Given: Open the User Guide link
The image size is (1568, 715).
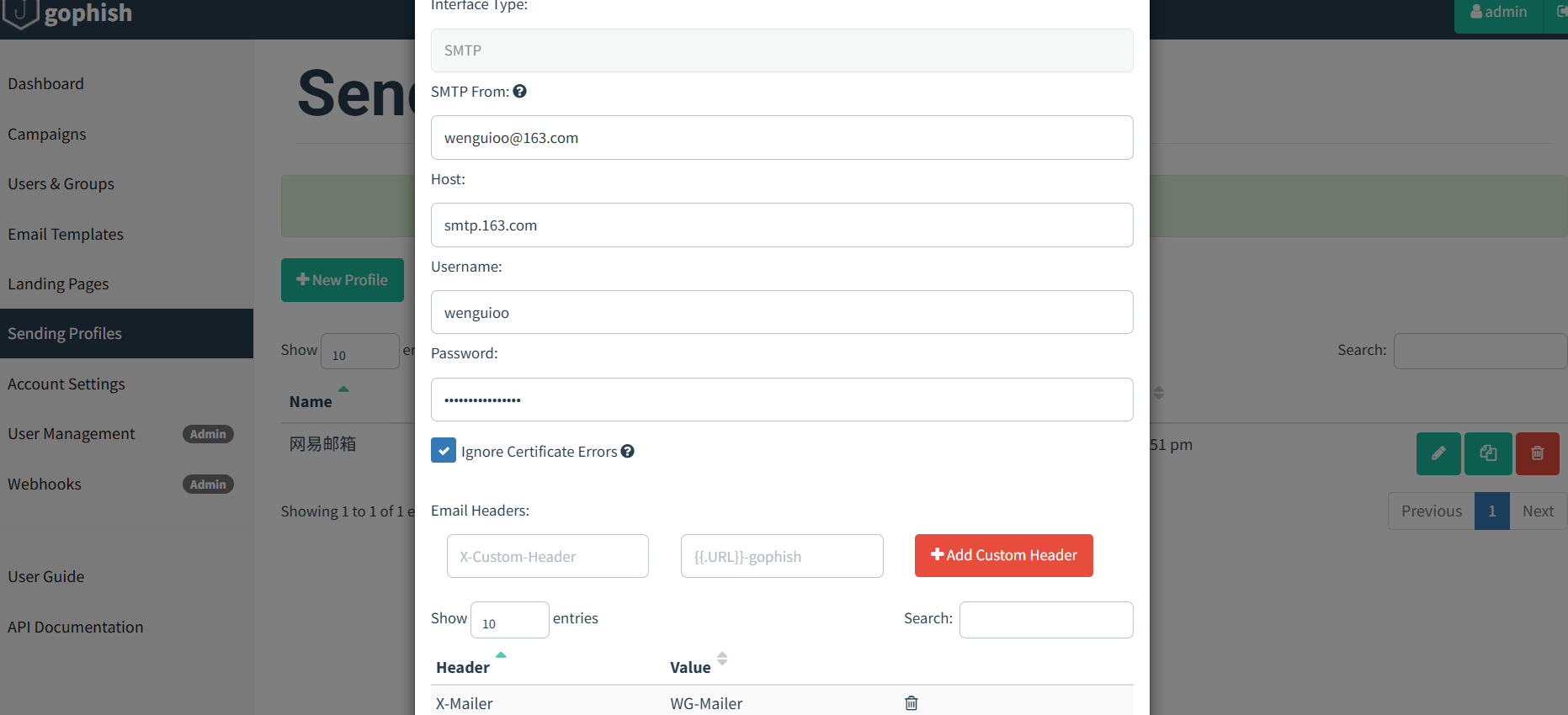Looking at the screenshot, I should [46, 577].
